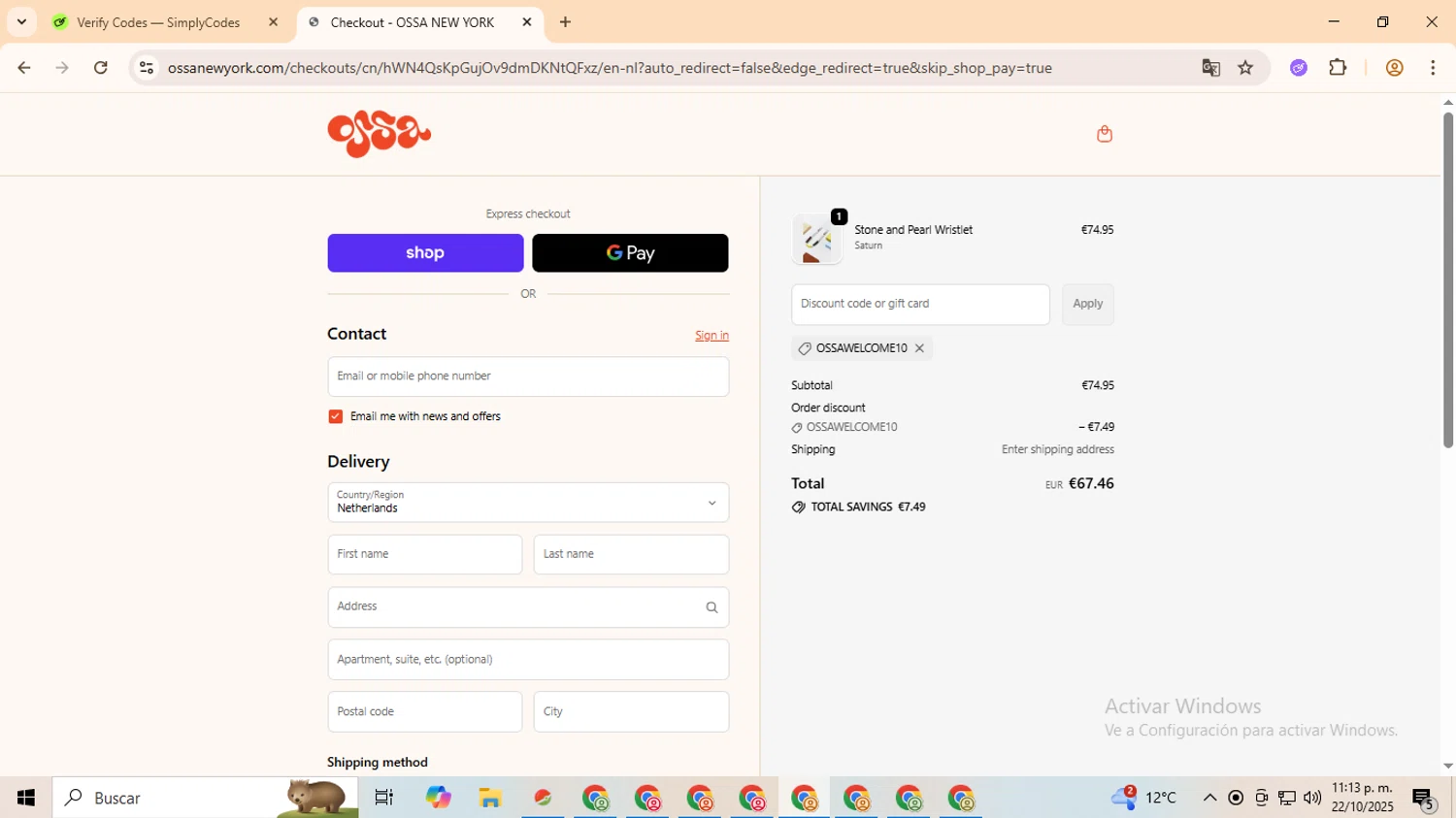Click the Stone and Pearl Wristlet product name
Viewport: 1456px width, 818px height.
[913, 230]
